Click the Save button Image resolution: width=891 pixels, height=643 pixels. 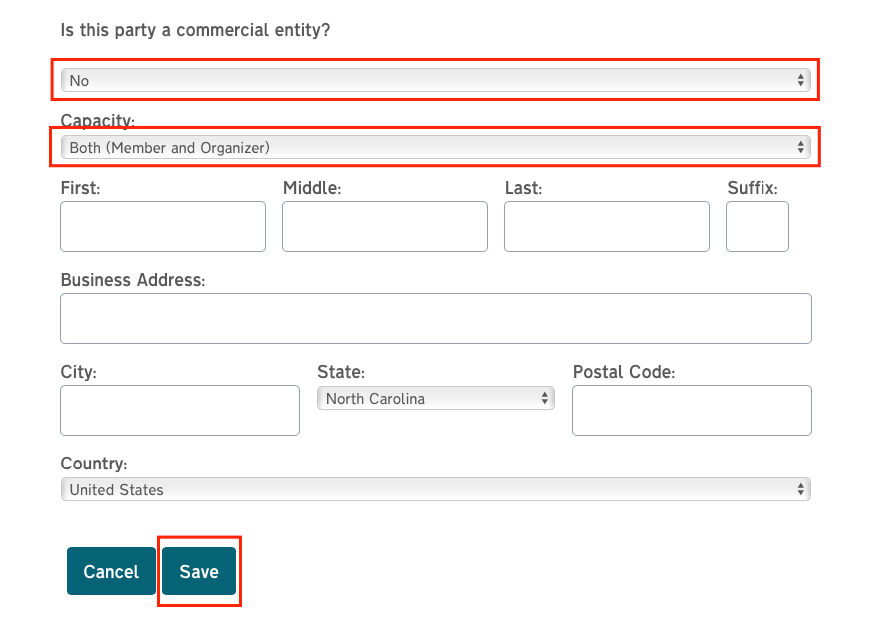point(199,571)
